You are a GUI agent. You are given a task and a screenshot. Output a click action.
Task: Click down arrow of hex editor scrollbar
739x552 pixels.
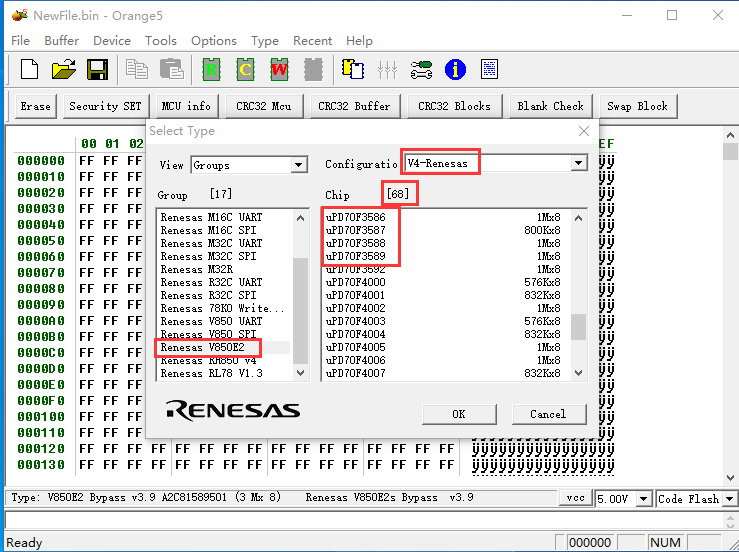point(730,477)
